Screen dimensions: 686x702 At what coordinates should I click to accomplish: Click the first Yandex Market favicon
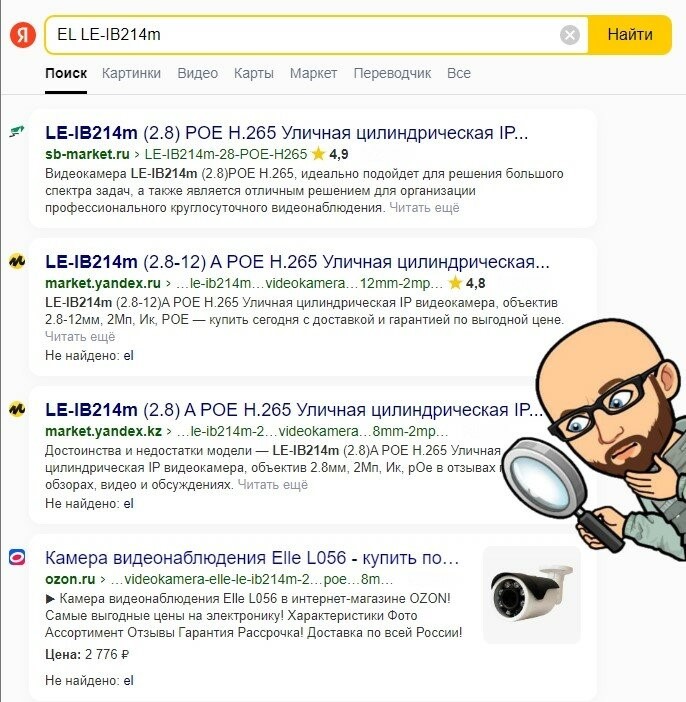pyautogui.click(x=17, y=261)
